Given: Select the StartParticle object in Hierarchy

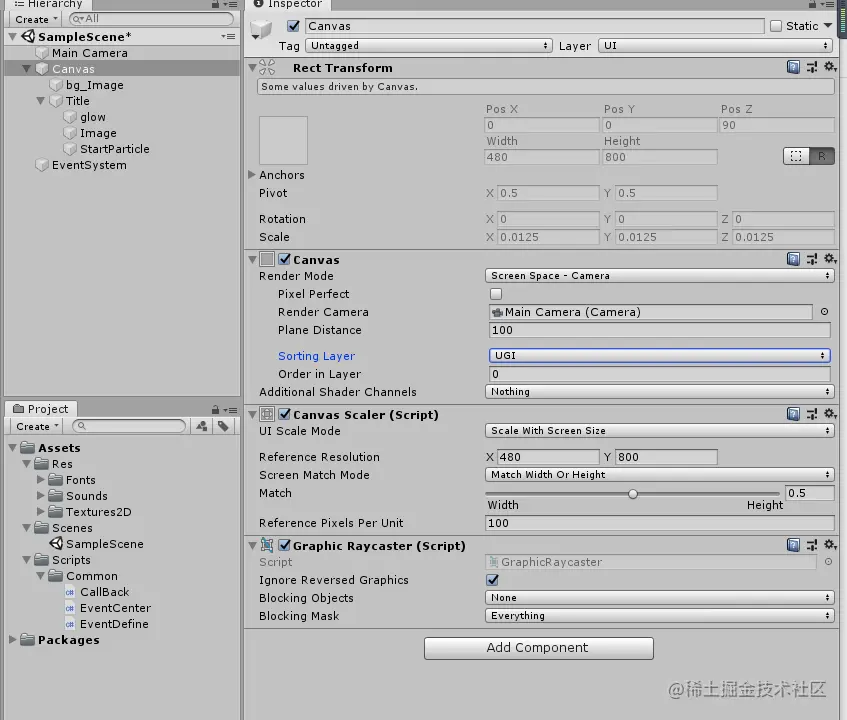Looking at the screenshot, I should (115, 149).
